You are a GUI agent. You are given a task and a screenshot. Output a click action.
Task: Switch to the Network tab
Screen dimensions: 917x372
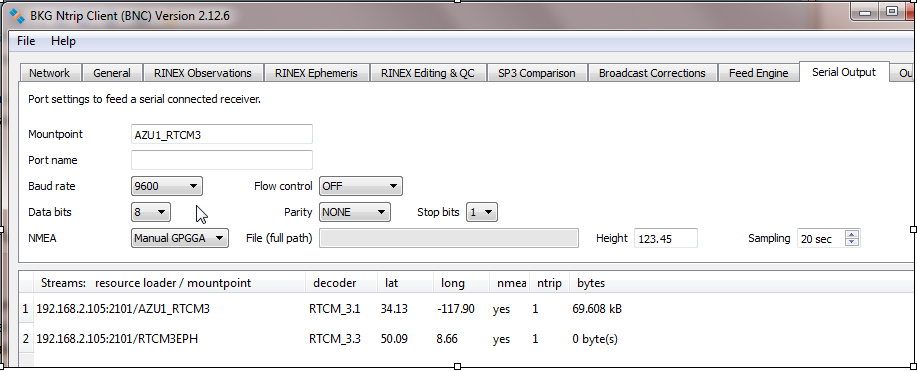coord(50,73)
